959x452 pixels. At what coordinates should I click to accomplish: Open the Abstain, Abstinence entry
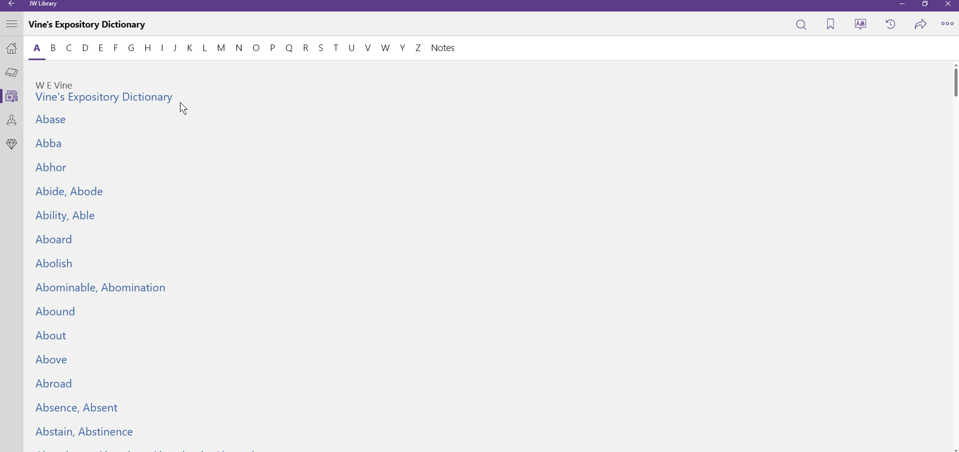[x=84, y=432]
